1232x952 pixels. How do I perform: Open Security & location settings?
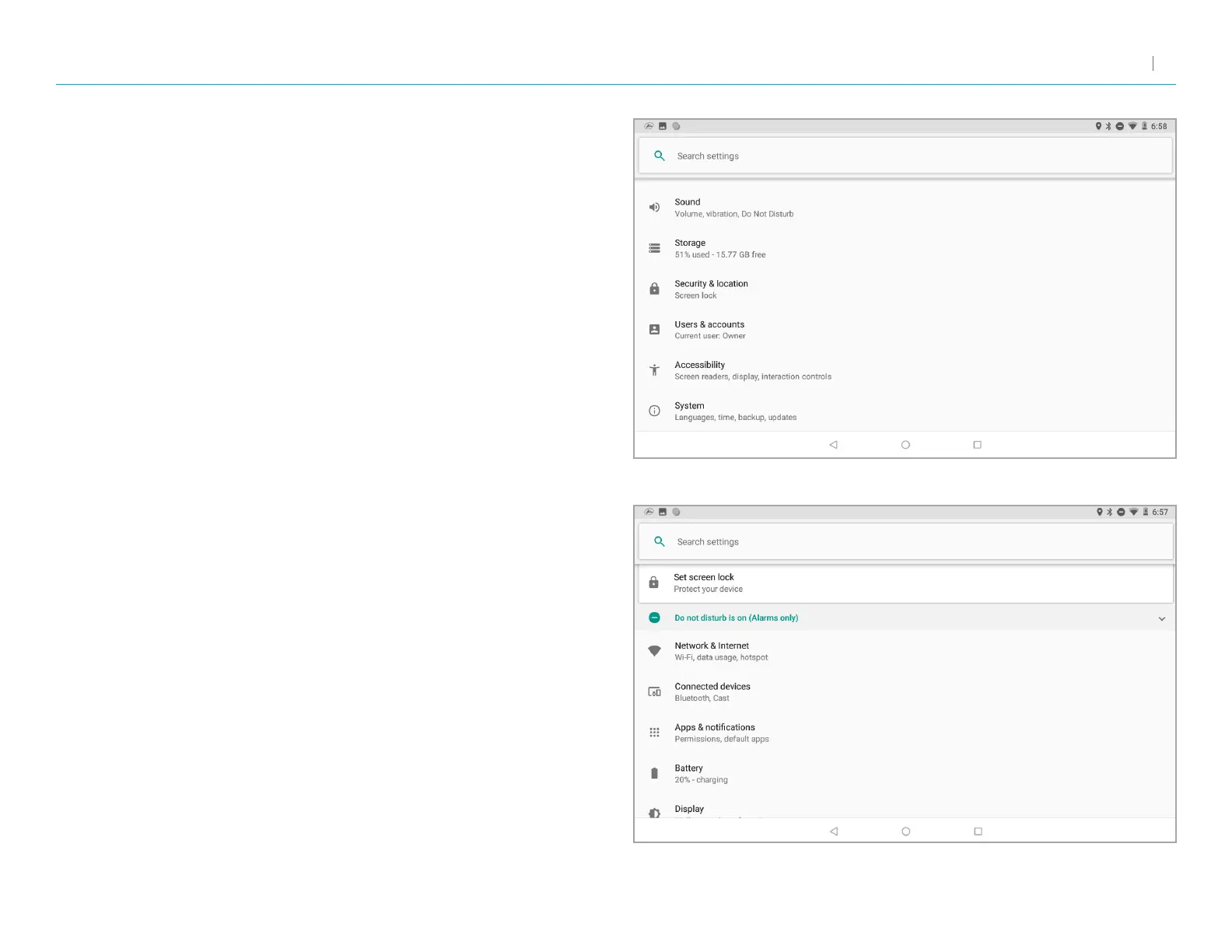coord(905,289)
